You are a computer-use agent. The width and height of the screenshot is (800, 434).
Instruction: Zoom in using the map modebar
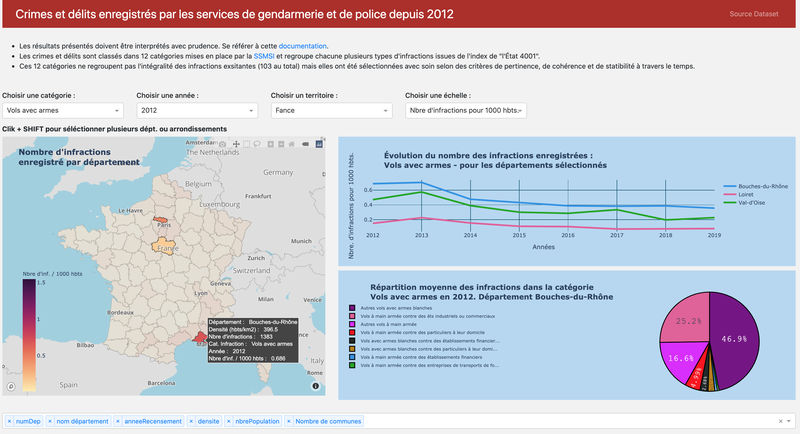pyautogui.click(x=271, y=144)
